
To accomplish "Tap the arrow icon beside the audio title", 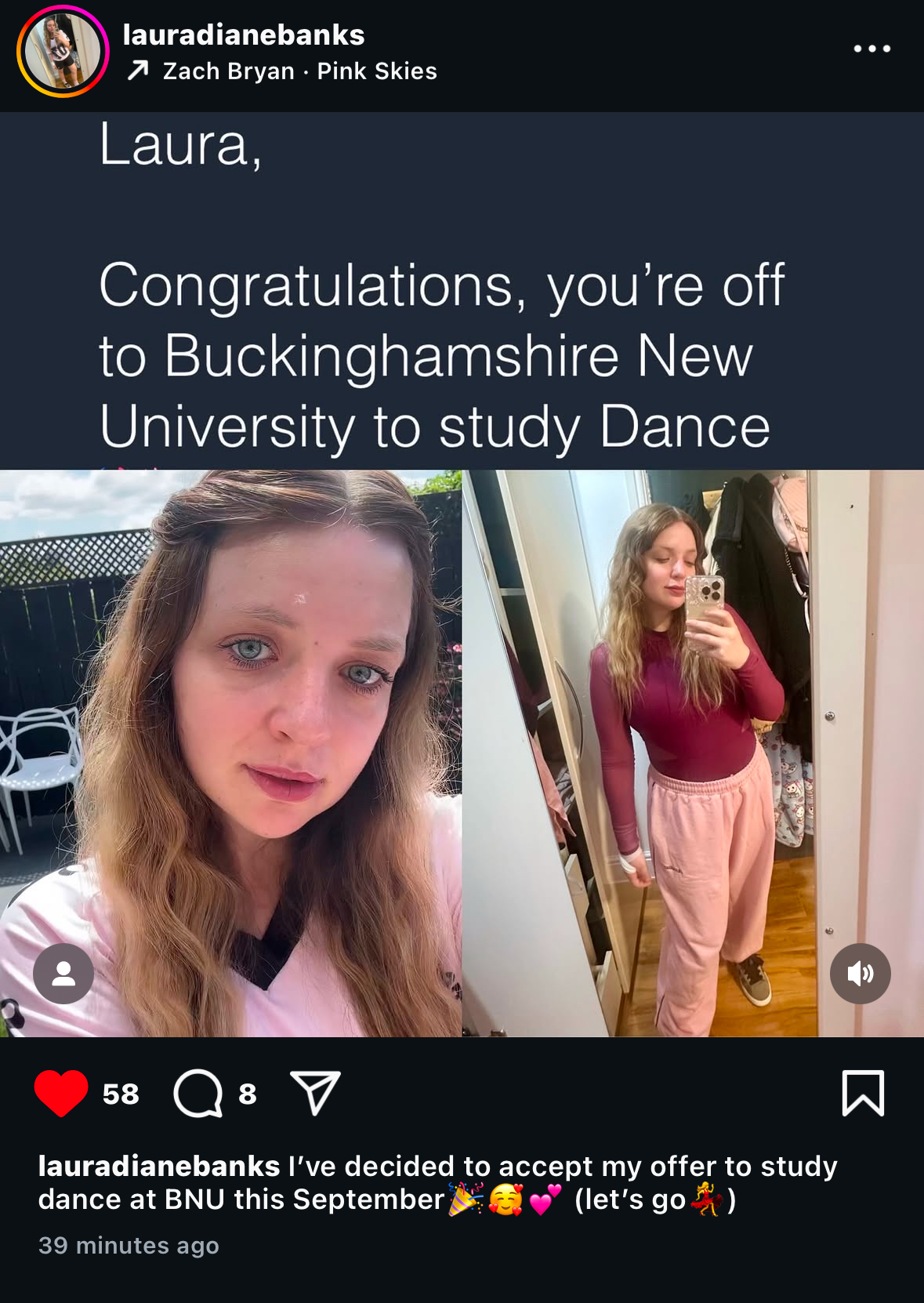I will (138, 71).
